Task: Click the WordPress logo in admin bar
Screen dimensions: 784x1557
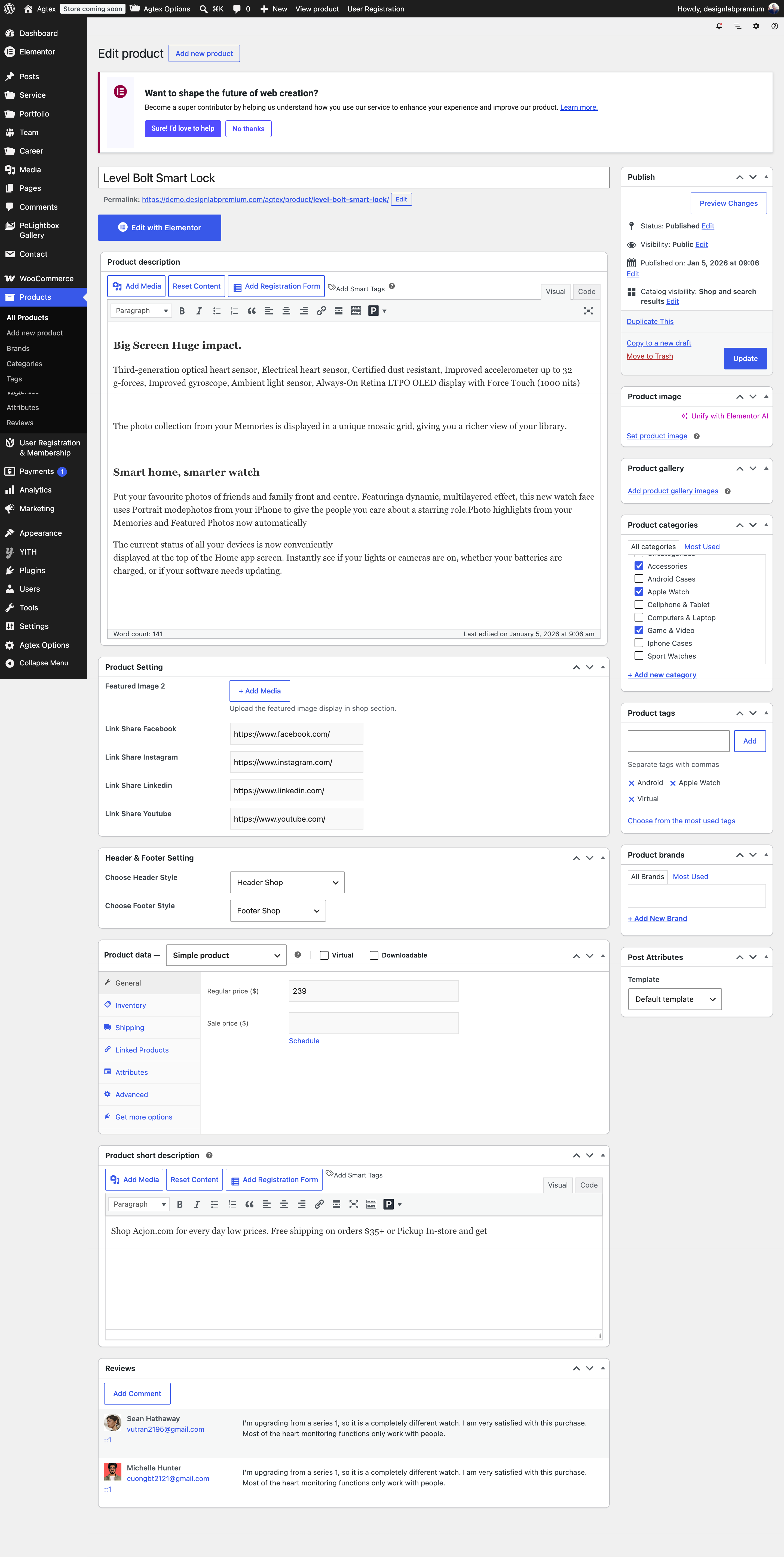Action: click(x=9, y=8)
